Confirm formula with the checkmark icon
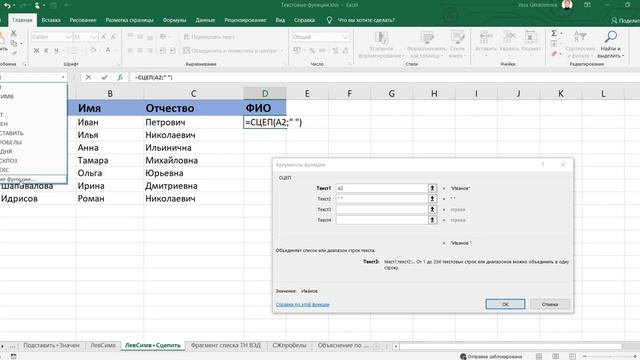This screenshot has height=360, width=640. click(104, 77)
